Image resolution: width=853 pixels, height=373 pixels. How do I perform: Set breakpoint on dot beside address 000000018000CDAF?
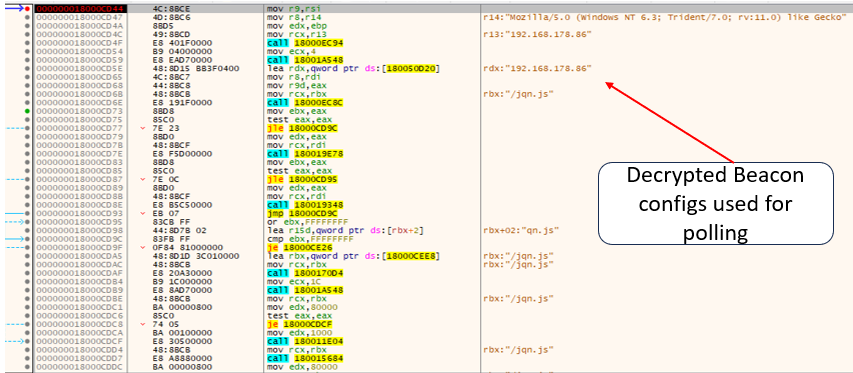pyautogui.click(x=27, y=273)
